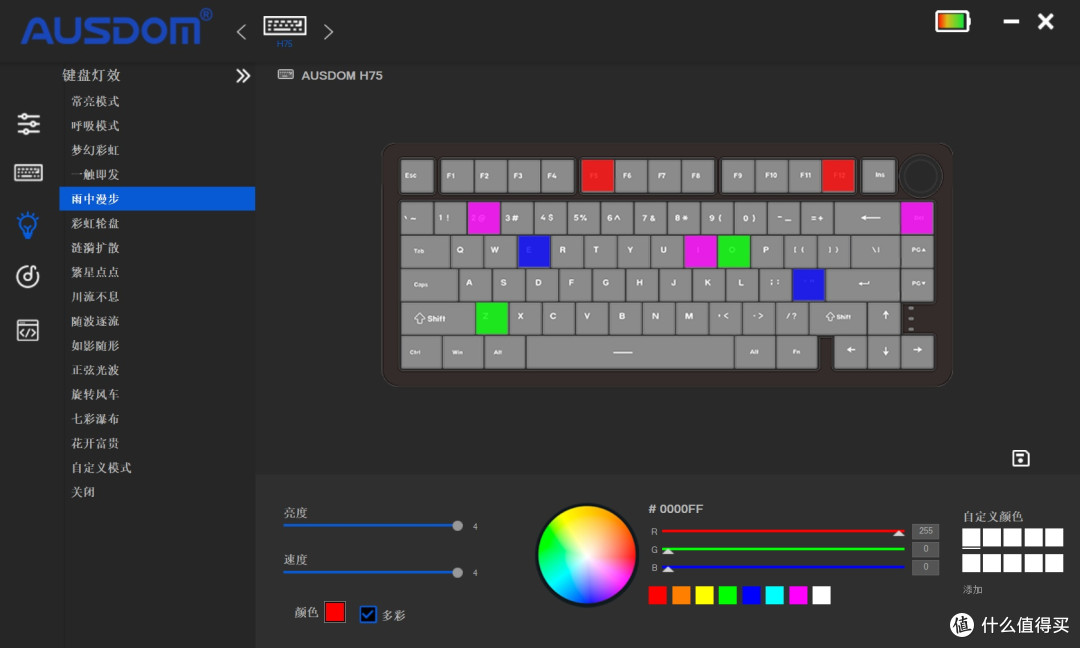The width and height of the screenshot is (1080, 648).
Task: Select 关闭 to turn lighting off
Action: 83,492
